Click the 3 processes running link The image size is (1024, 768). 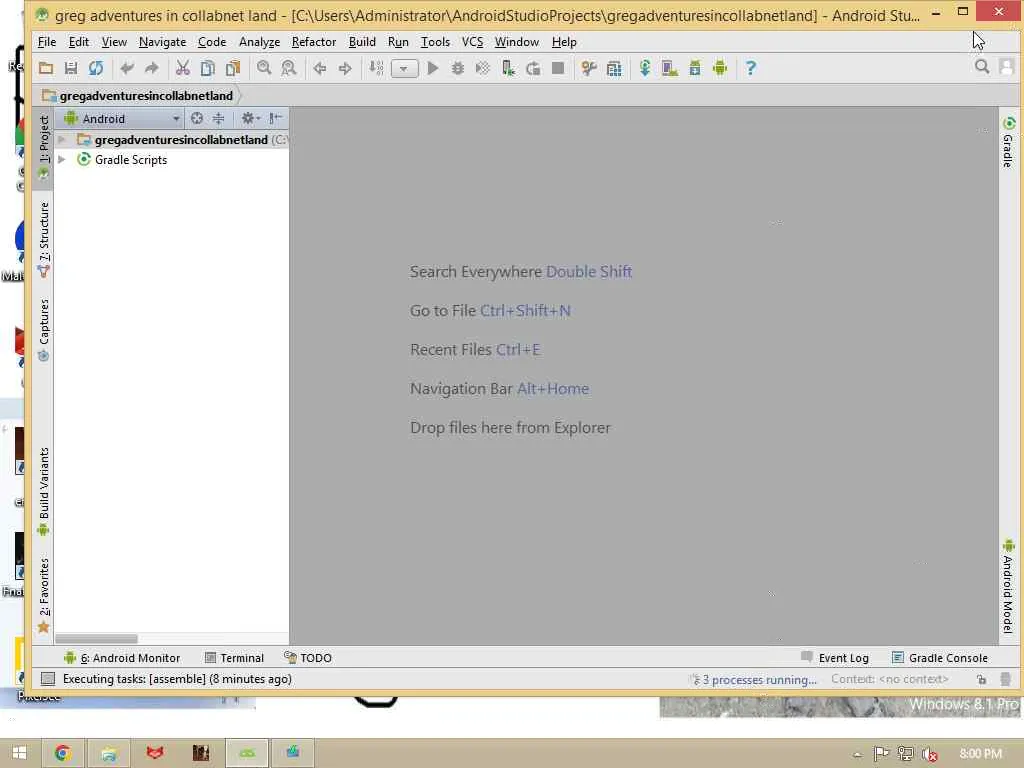click(x=760, y=680)
